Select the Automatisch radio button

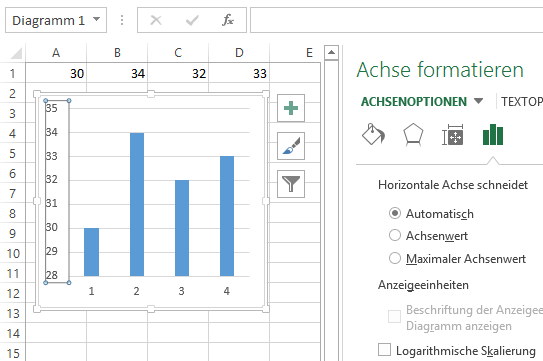(x=395, y=213)
